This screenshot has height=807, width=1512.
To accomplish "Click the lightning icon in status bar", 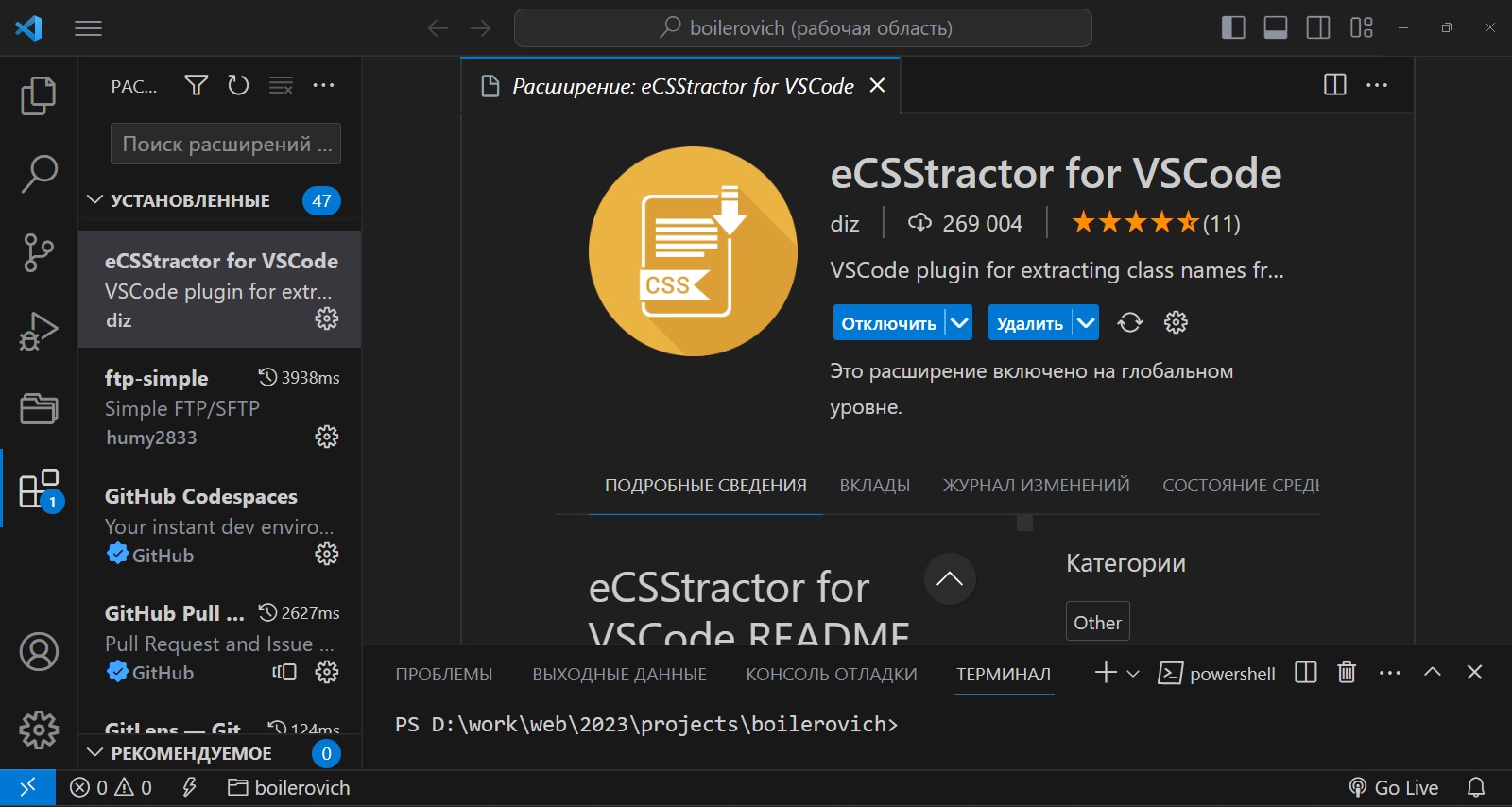I will pos(189,787).
